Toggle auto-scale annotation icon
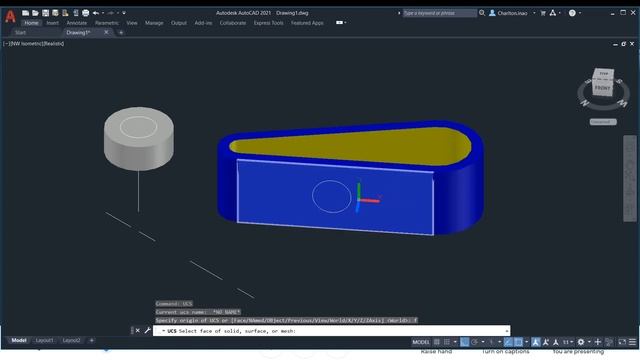 click(x=546, y=342)
